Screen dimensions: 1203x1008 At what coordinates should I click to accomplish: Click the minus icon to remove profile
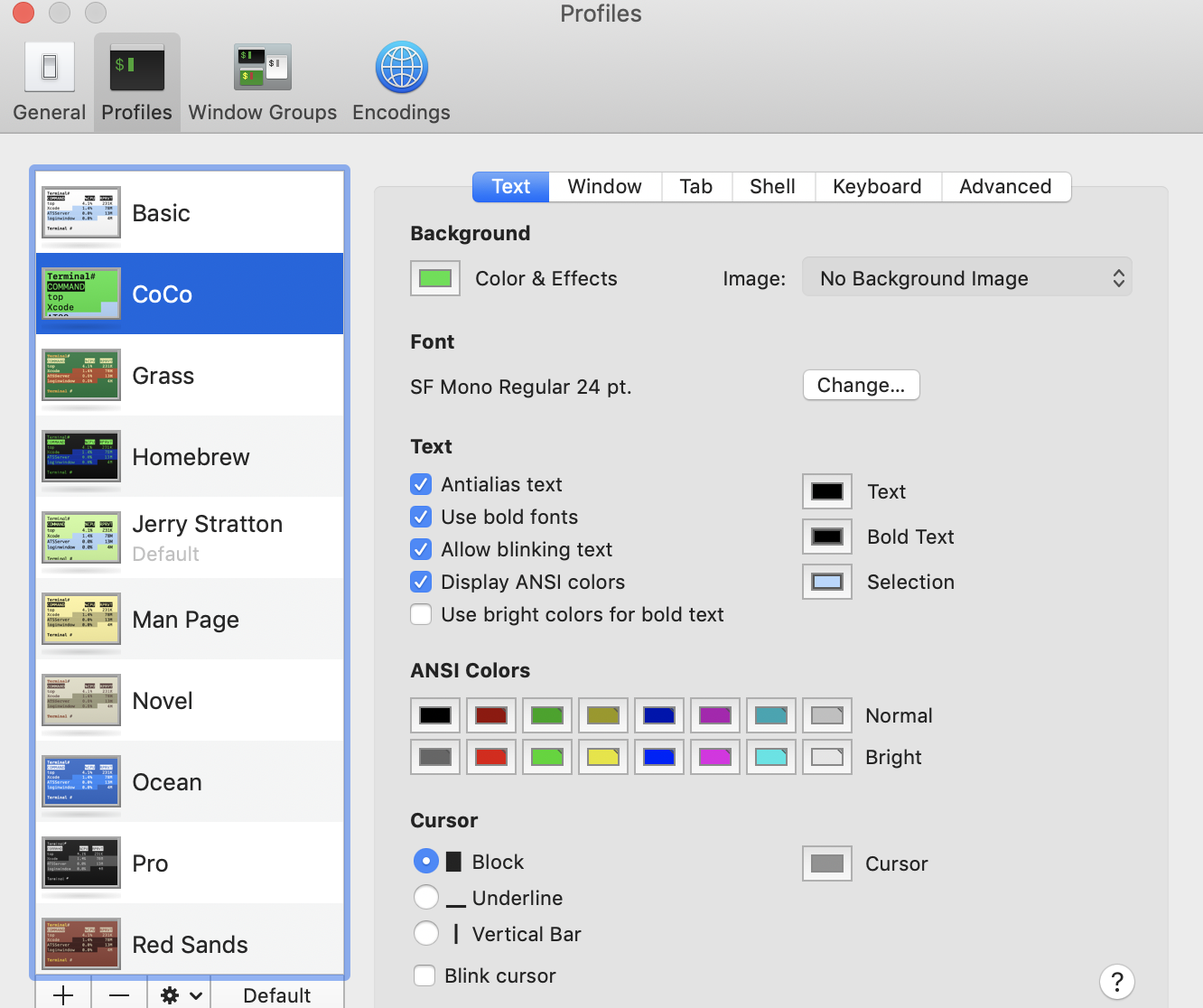click(x=119, y=994)
